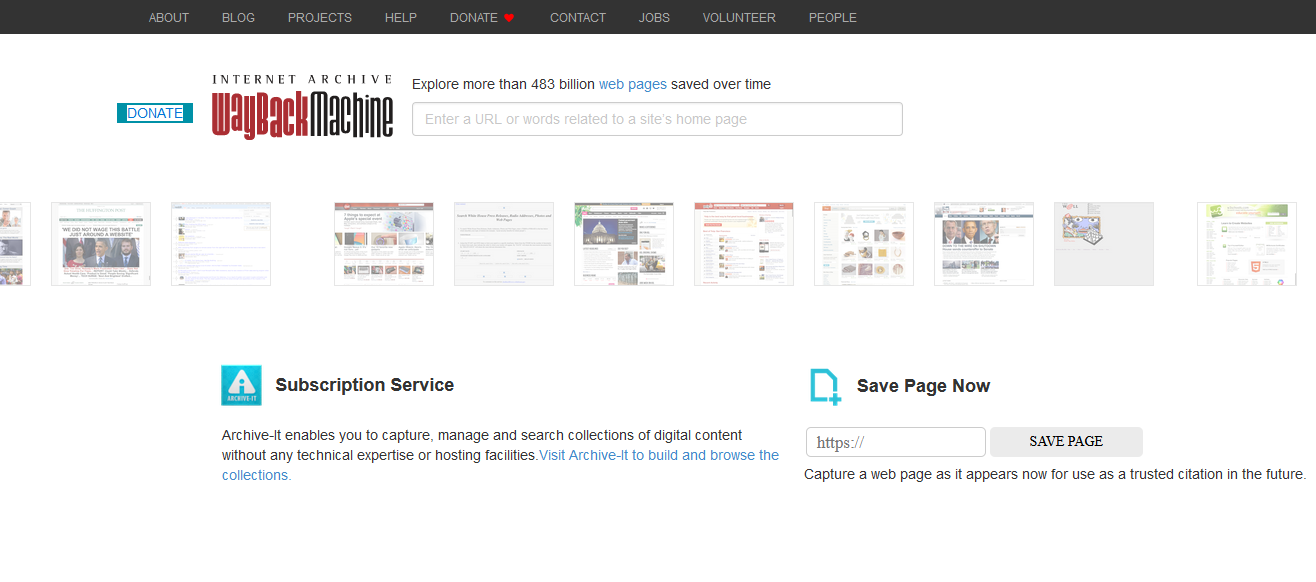Image resolution: width=1316 pixels, height=582 pixels.
Task: Click the SAVE PAGE button
Action: point(1066,442)
